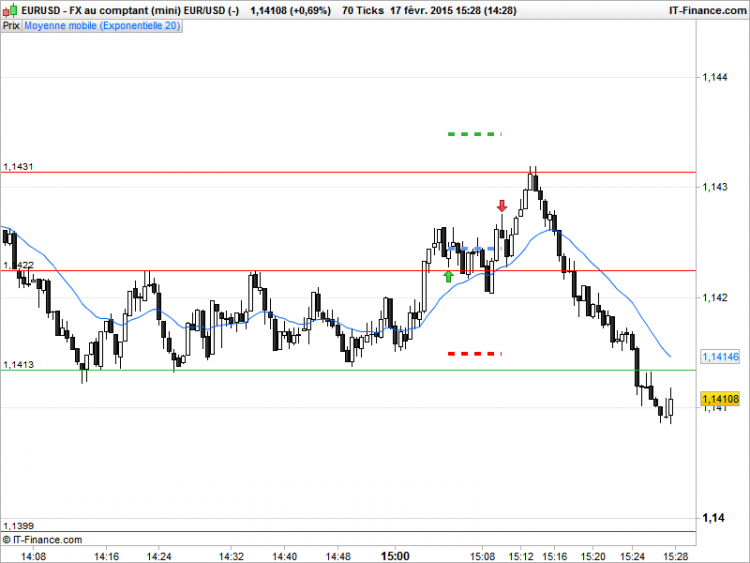Screen dimensions: 750x563
Task: Click the red dashed stop-loss line
Action: click(x=474, y=354)
